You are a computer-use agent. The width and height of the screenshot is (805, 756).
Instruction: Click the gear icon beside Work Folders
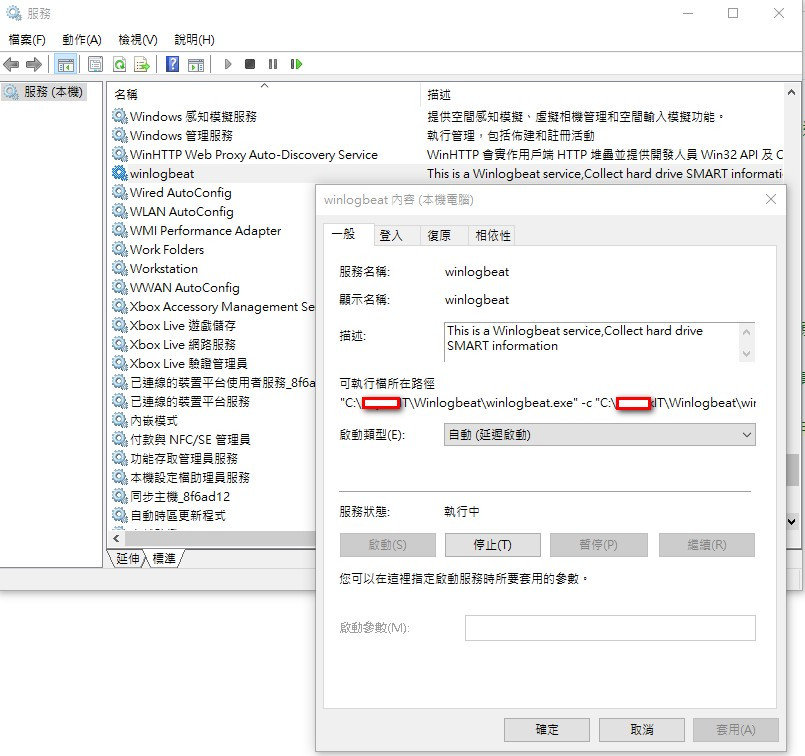(x=120, y=249)
